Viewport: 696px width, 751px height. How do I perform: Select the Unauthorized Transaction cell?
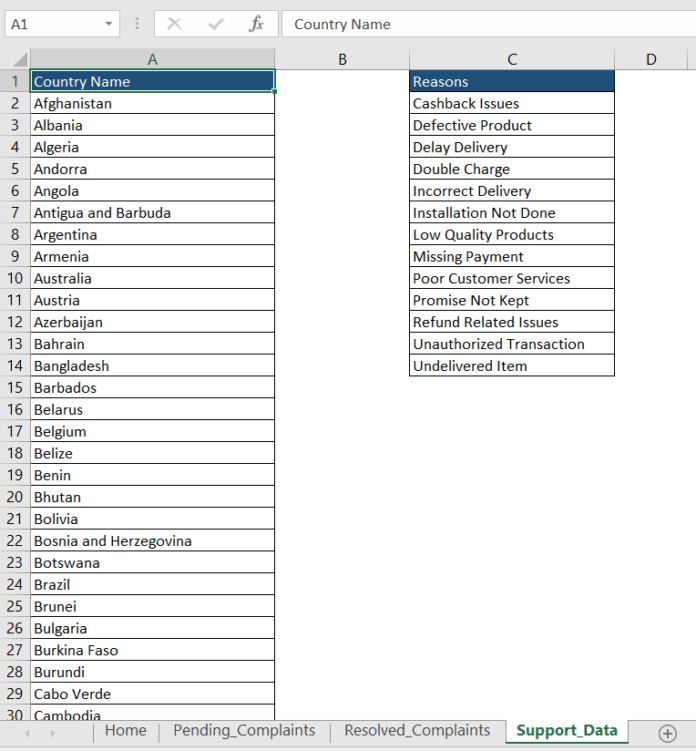pos(511,344)
